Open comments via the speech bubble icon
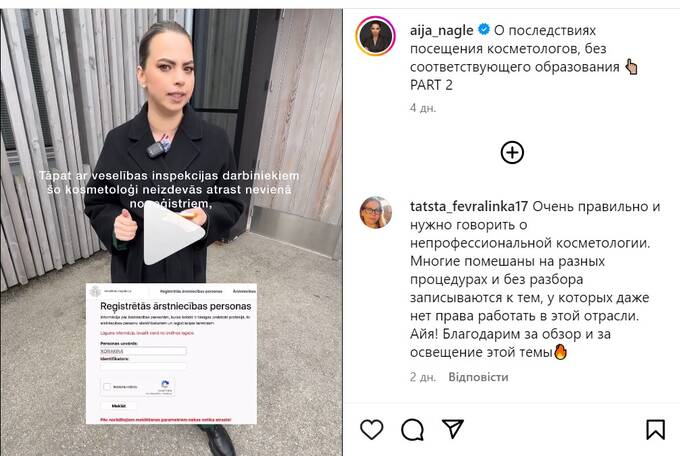 click(x=412, y=430)
